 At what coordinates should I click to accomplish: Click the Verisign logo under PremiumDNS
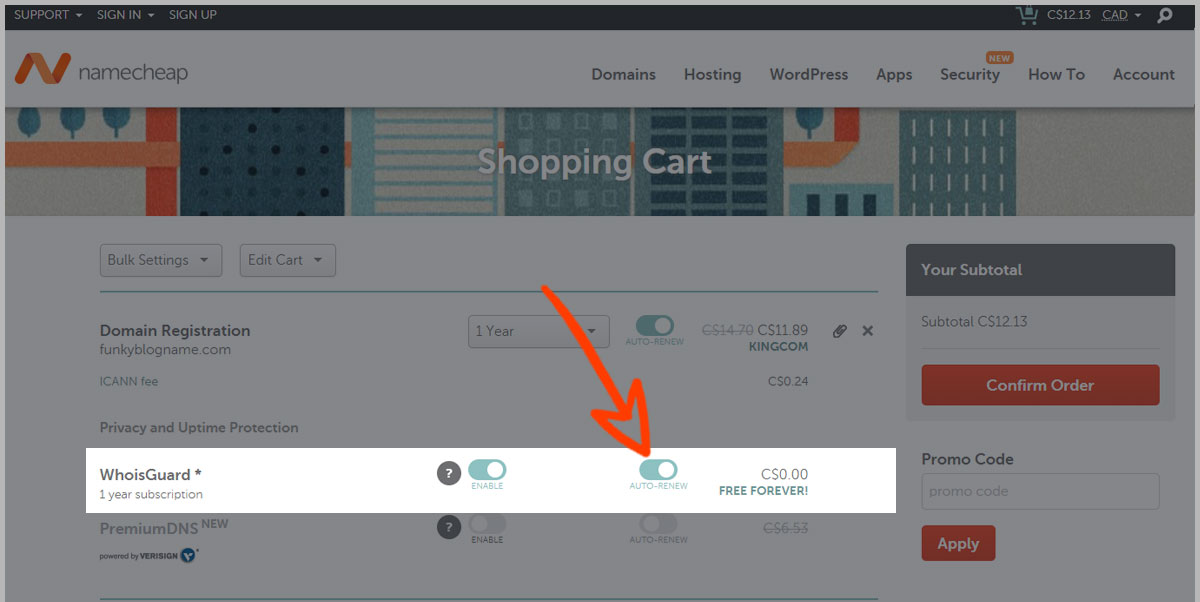click(x=149, y=555)
